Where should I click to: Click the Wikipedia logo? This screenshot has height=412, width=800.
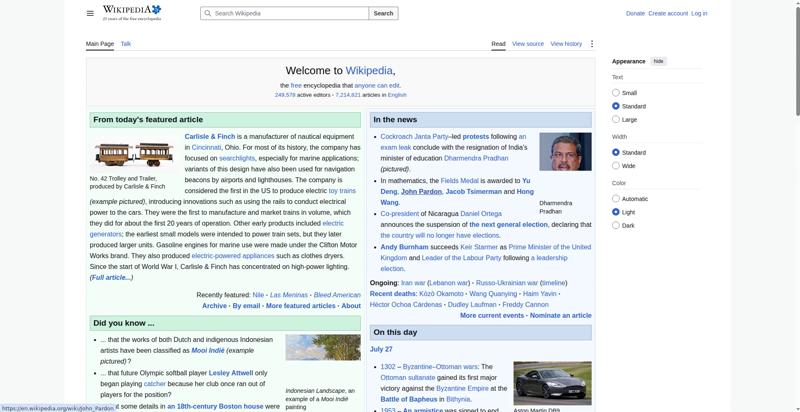coord(132,13)
